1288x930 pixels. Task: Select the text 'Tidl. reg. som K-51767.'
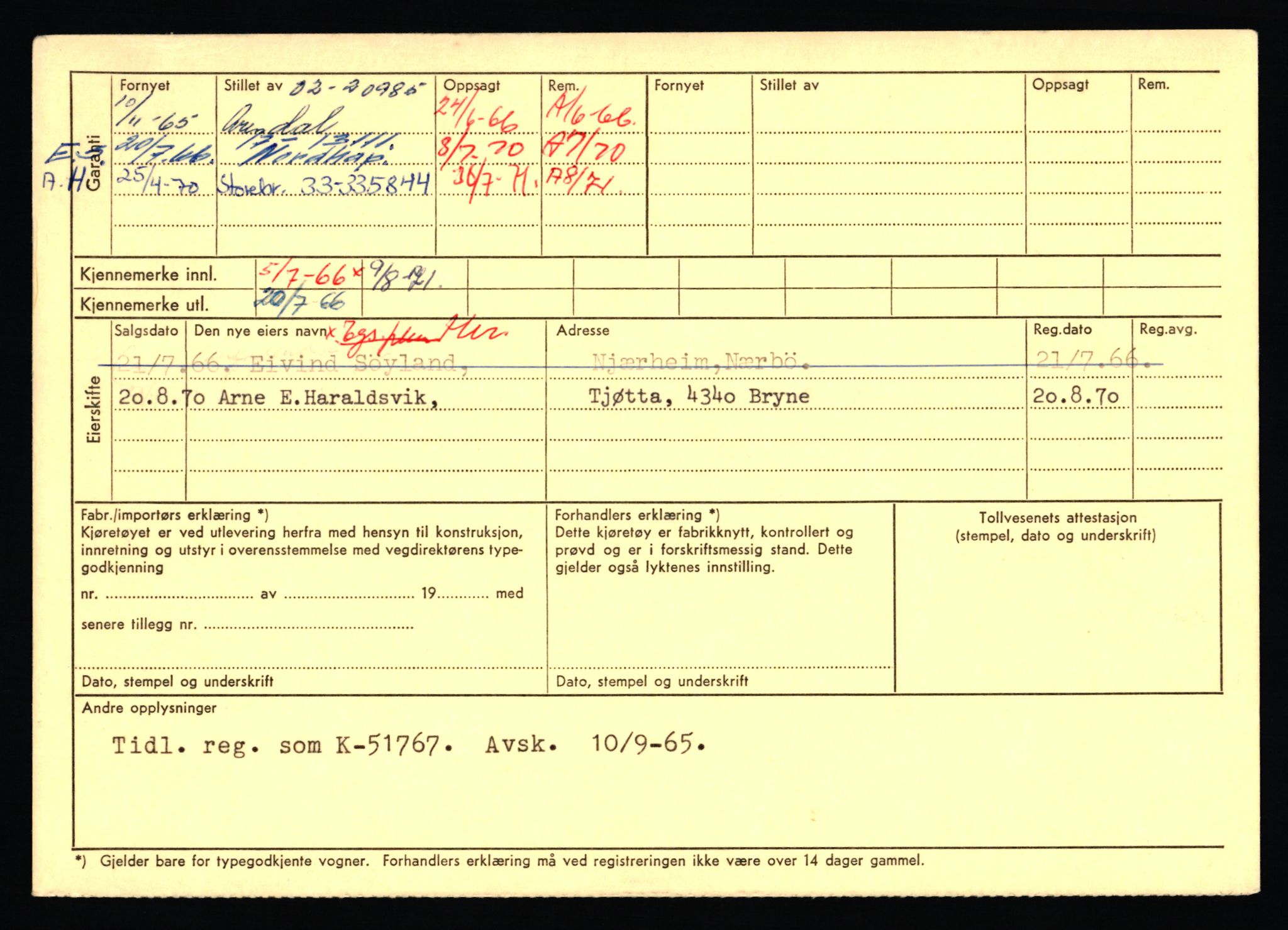coord(282,745)
